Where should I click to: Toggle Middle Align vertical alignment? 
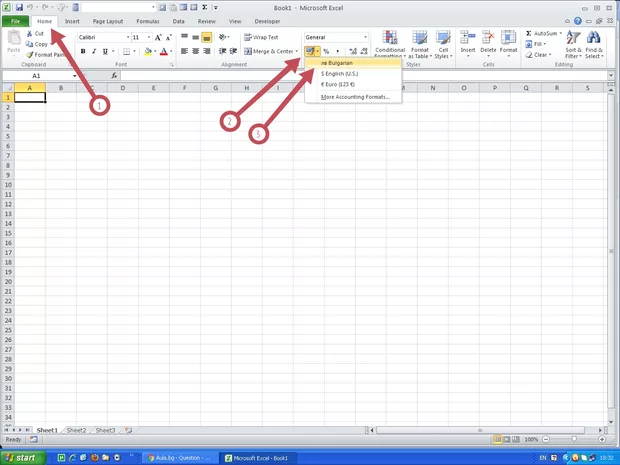pos(195,37)
